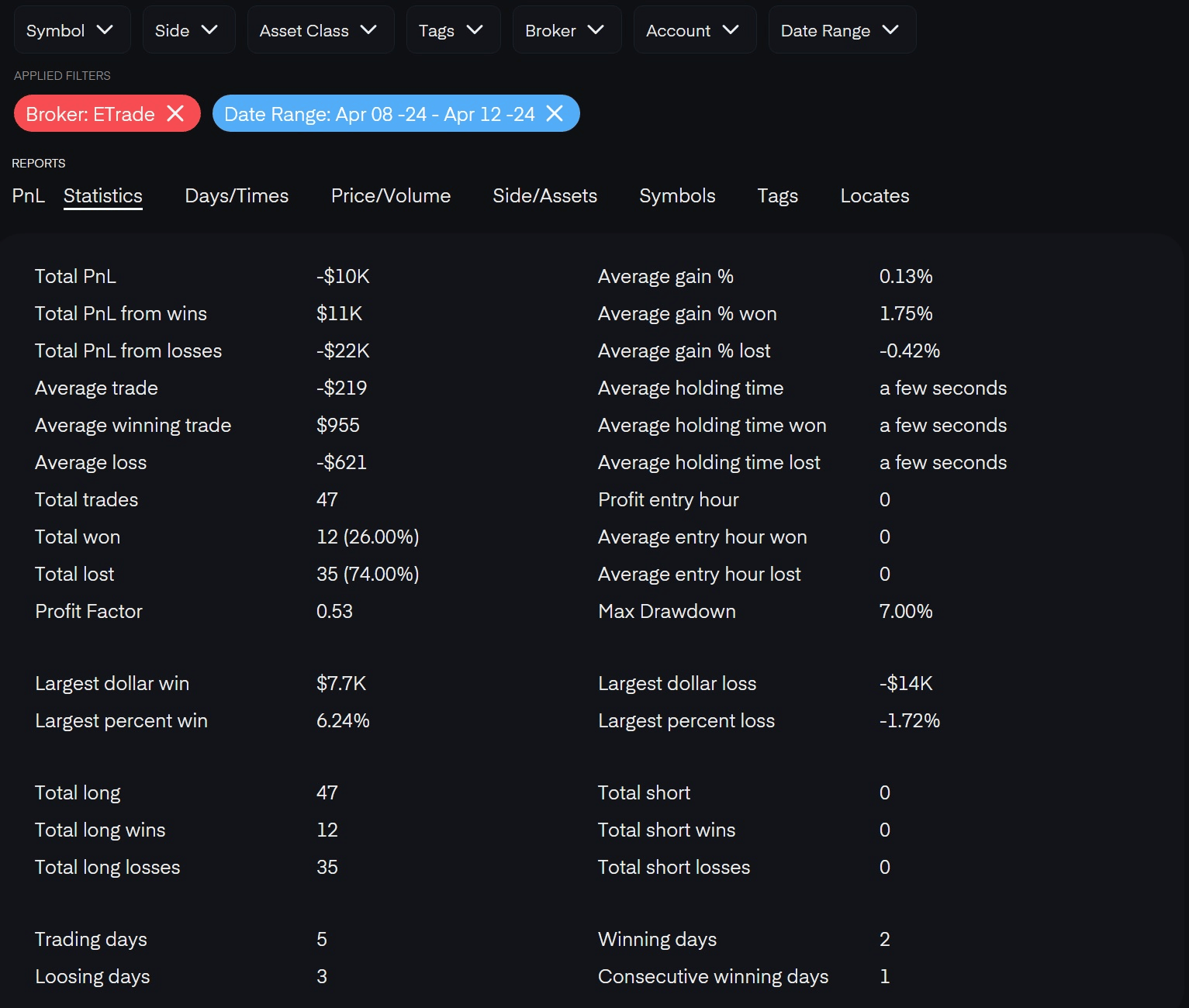
Task: Expand the Account filter dropdown
Action: [x=694, y=30]
